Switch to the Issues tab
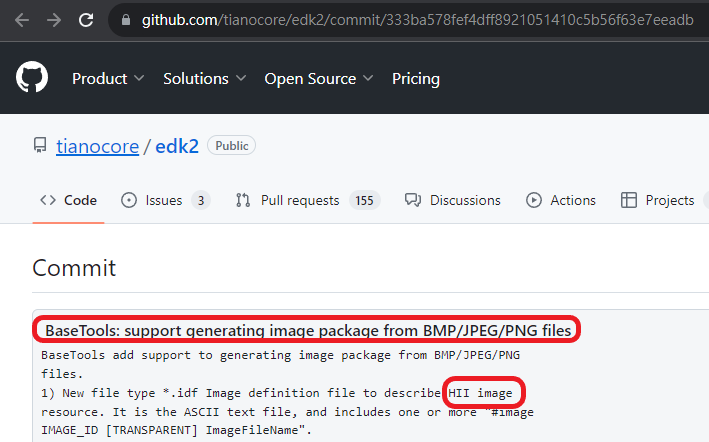Viewport: 709px width, 442px height. tap(165, 200)
